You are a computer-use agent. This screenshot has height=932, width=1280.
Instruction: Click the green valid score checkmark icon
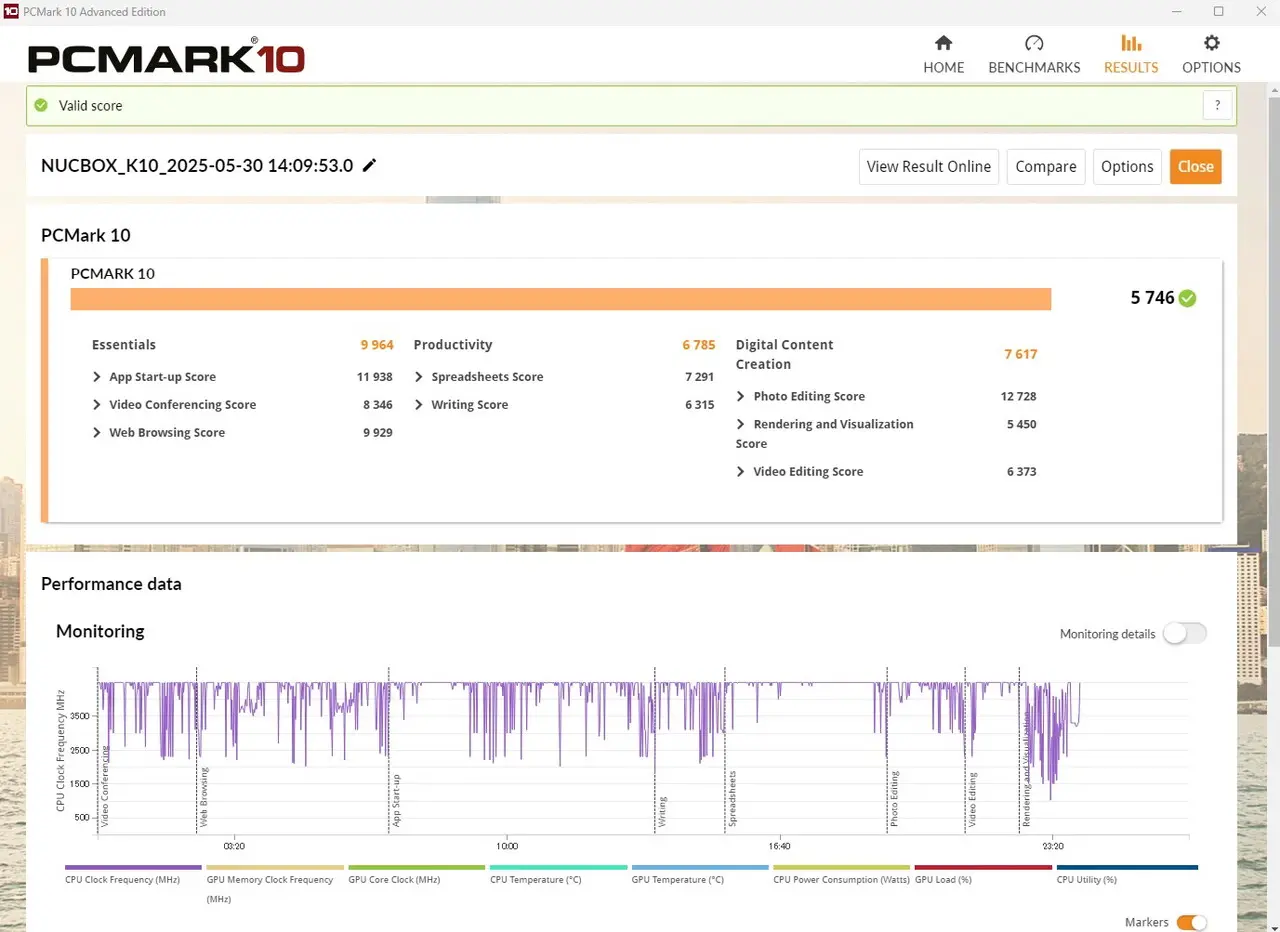point(41,105)
